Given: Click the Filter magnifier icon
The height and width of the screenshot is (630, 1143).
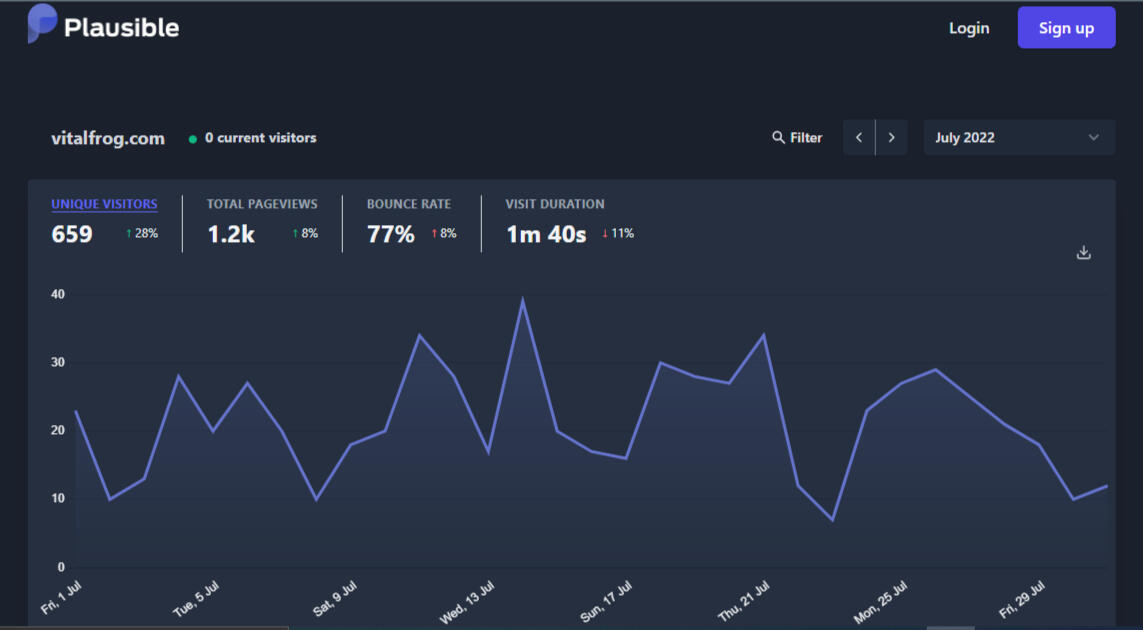Looking at the screenshot, I should pyautogui.click(x=778, y=138).
